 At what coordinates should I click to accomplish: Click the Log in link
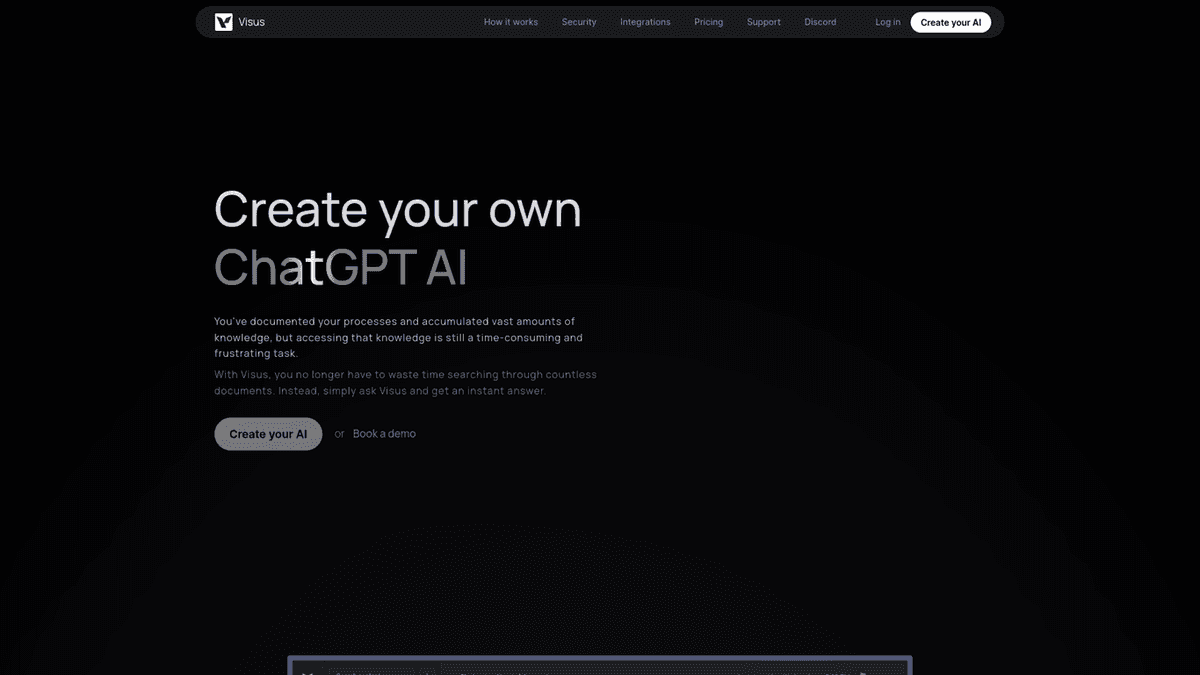click(x=888, y=22)
